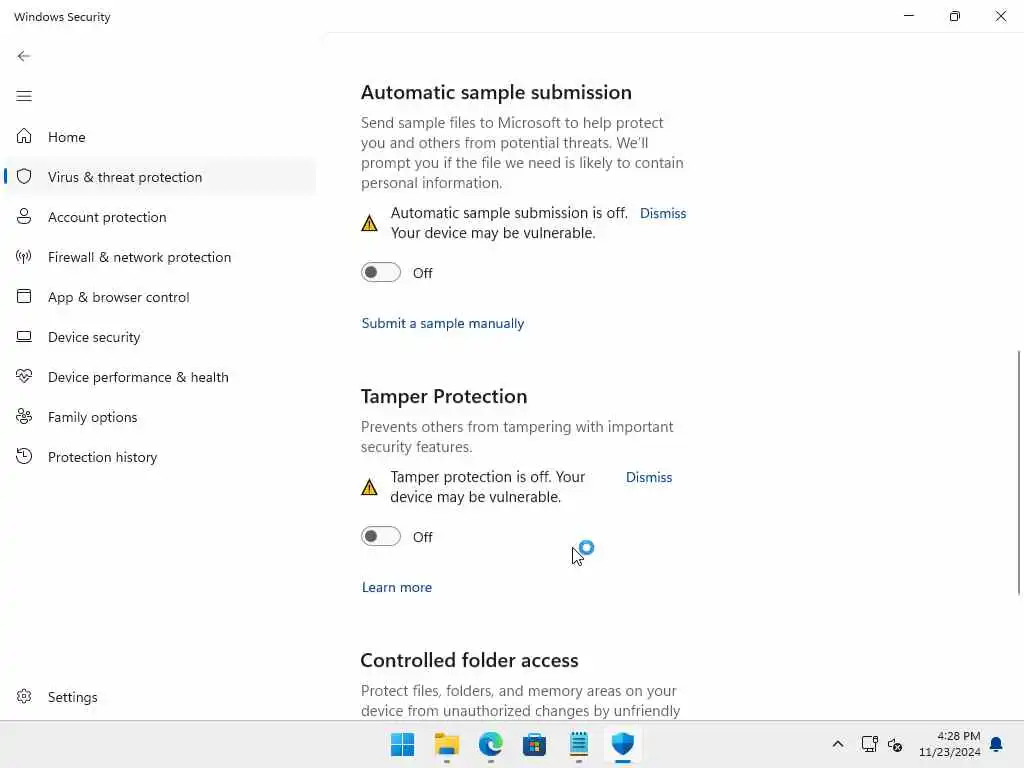The width and height of the screenshot is (1024, 768).
Task: Enable the Tamper Protection toggle
Action: [381, 536]
